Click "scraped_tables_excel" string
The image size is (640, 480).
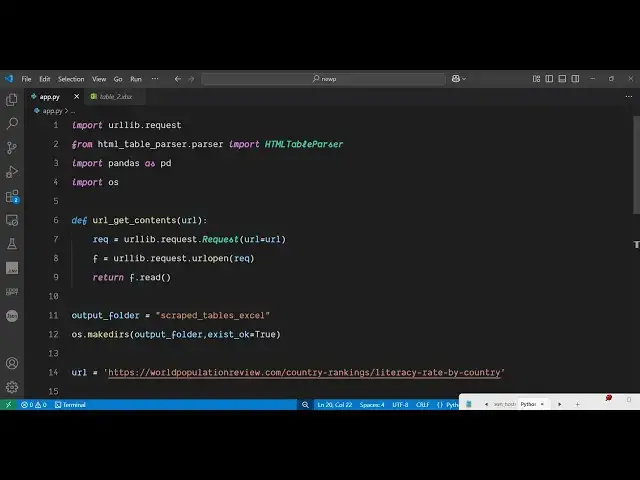coord(212,315)
